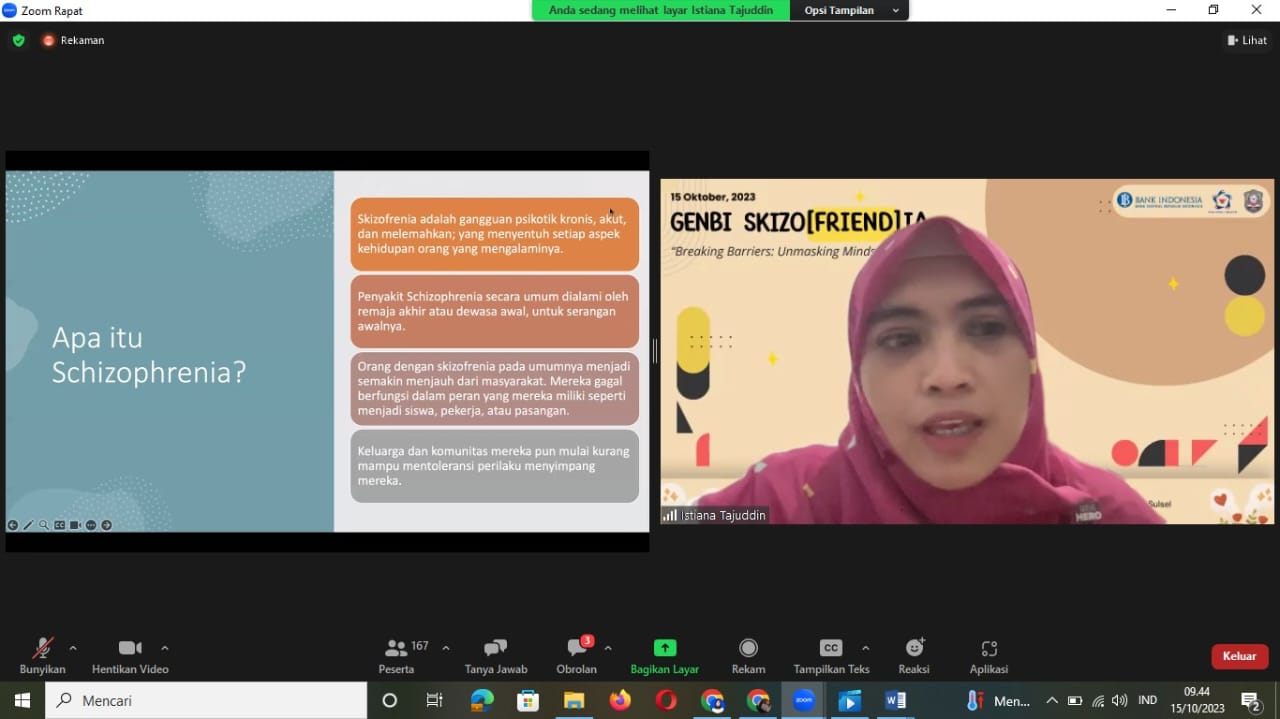Open Microsoft Word from taskbar
The image size is (1280, 719).
click(x=895, y=700)
